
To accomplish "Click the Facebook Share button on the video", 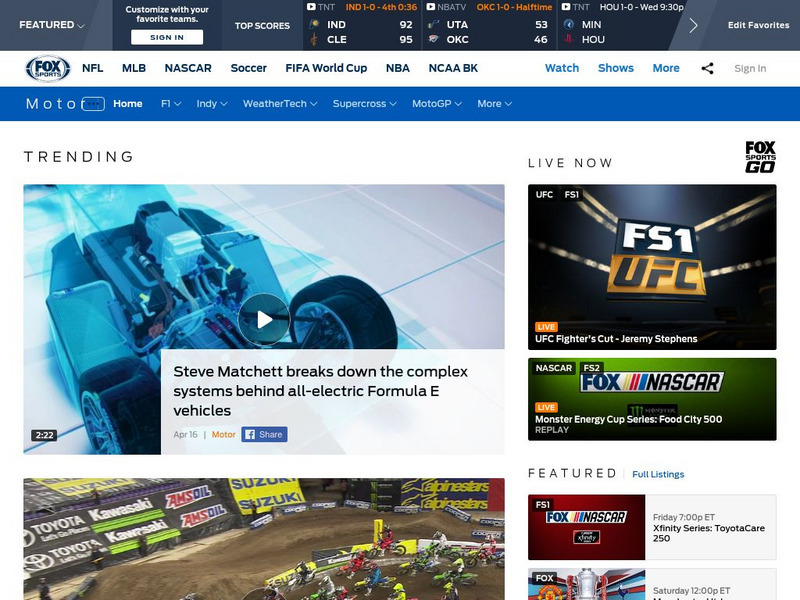I will (262, 434).
